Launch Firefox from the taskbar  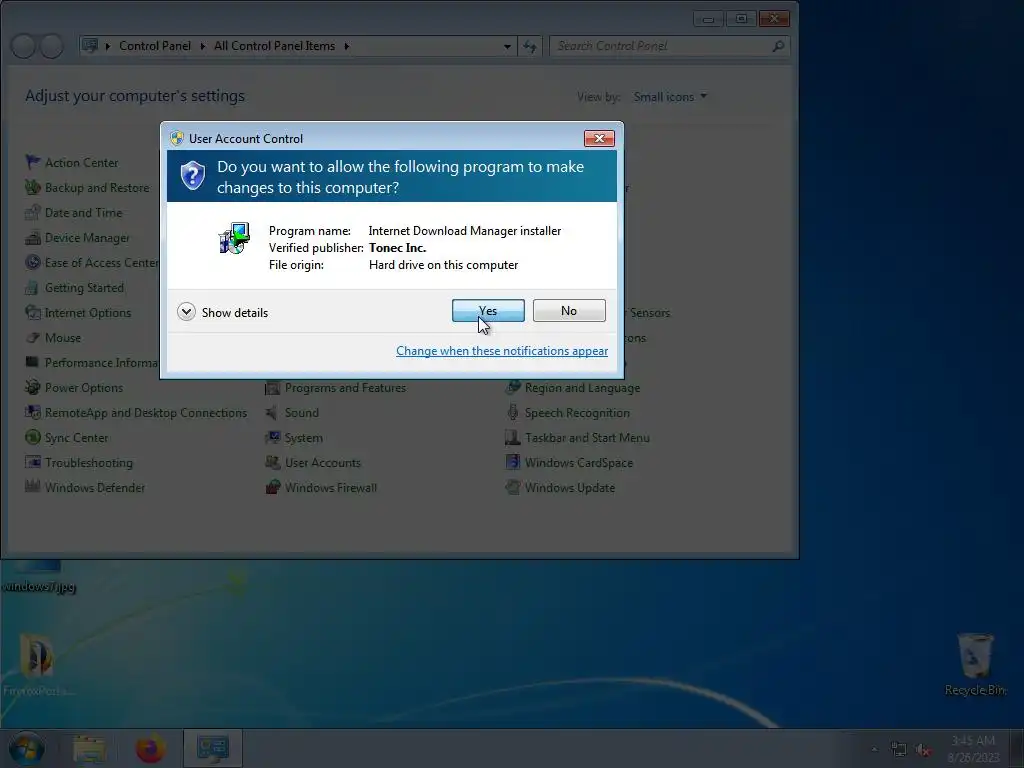[150, 748]
